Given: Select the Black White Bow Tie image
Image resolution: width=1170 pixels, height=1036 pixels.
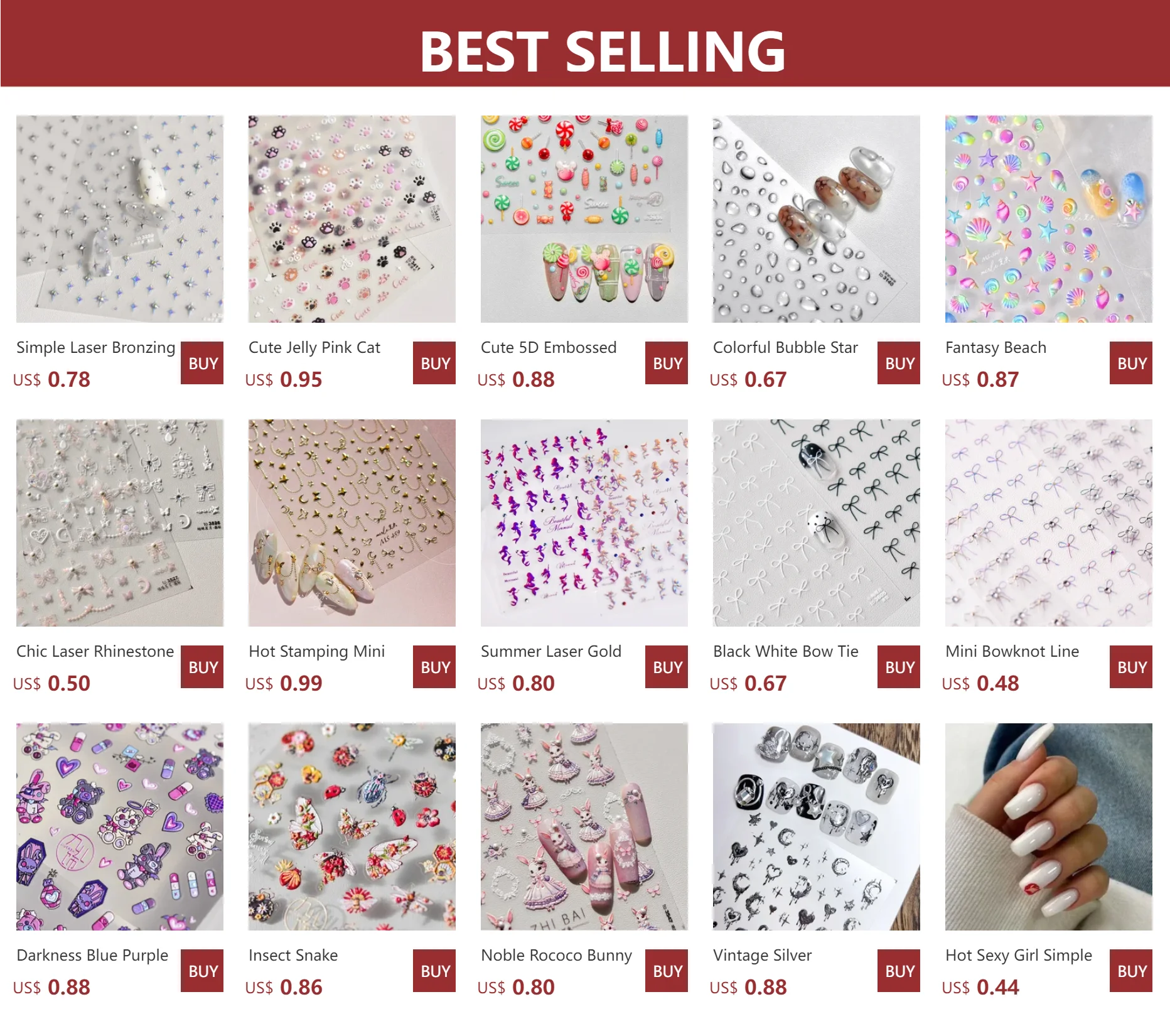Looking at the screenshot, I should tap(816, 522).
